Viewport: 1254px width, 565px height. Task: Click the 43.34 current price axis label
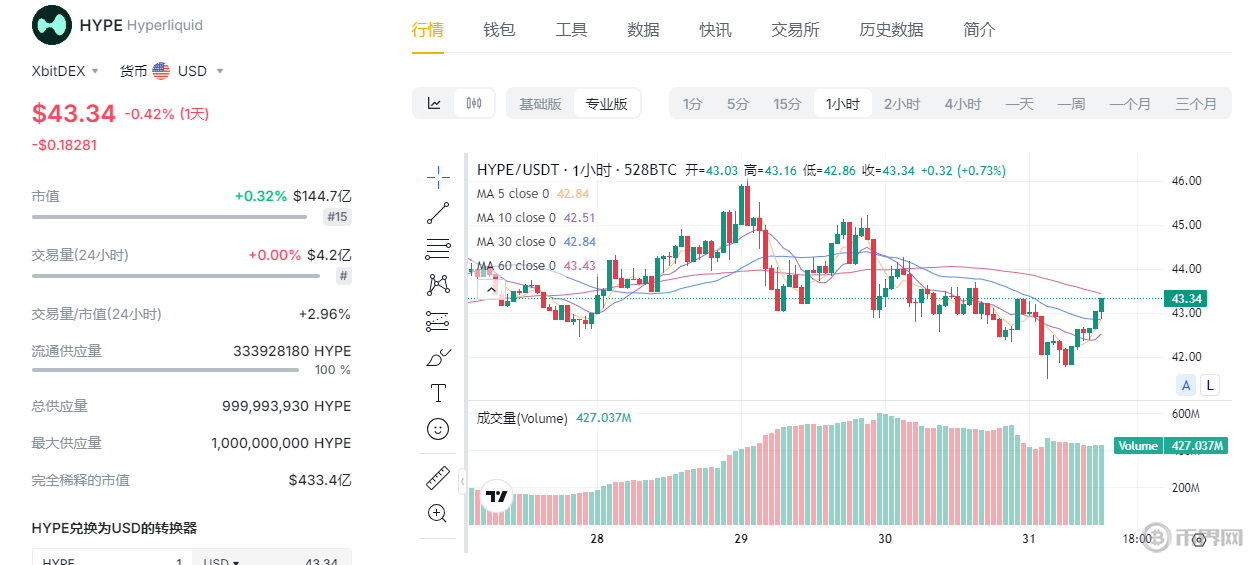tap(1187, 298)
